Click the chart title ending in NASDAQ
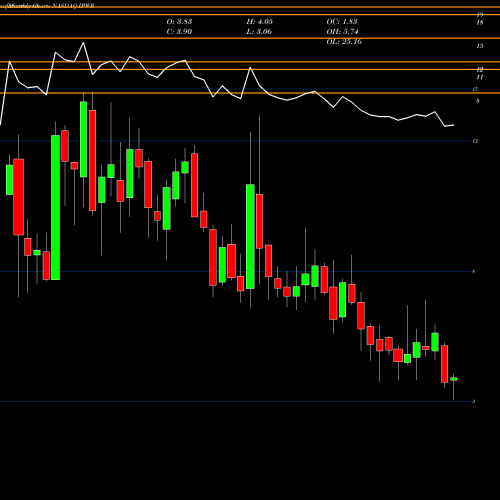 (47, 6)
